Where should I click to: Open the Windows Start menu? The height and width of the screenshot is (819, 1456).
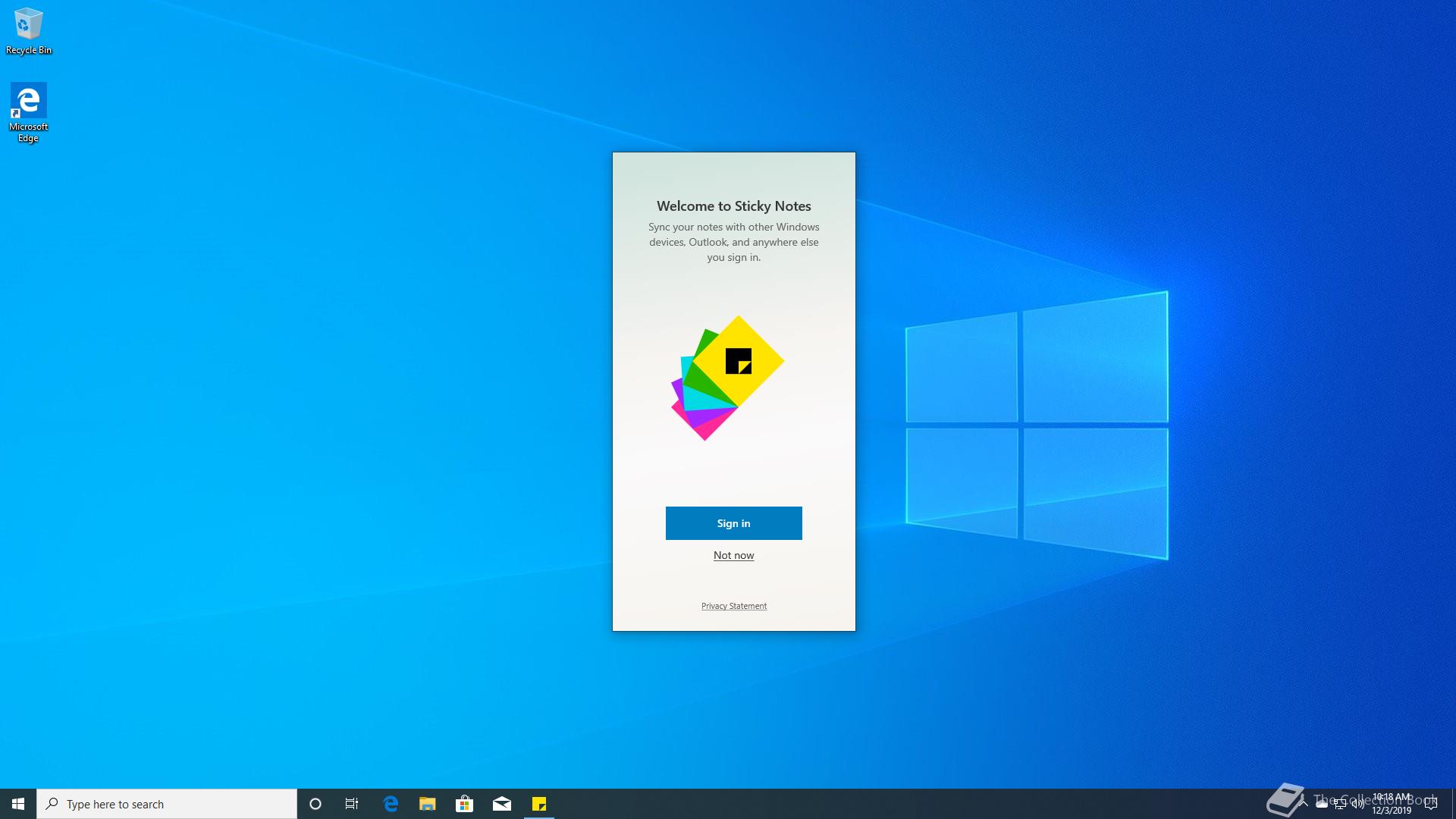tap(18, 804)
